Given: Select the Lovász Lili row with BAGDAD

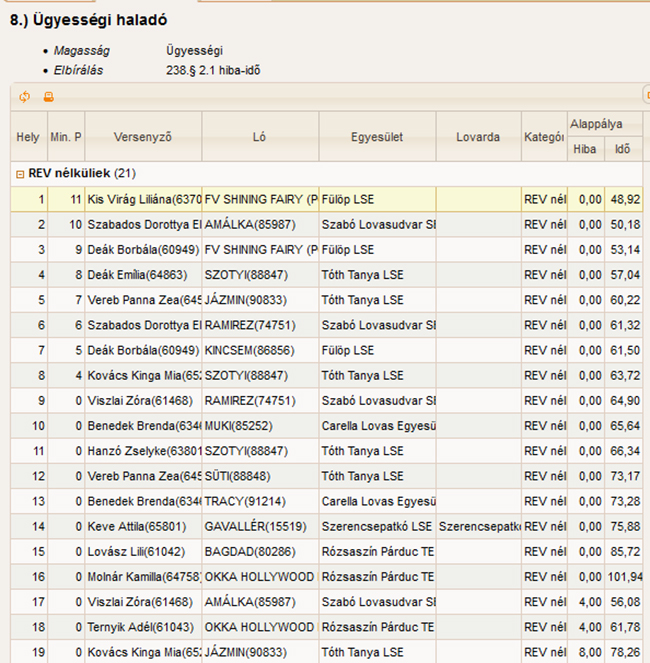Looking at the screenshot, I should [x=144, y=552].
